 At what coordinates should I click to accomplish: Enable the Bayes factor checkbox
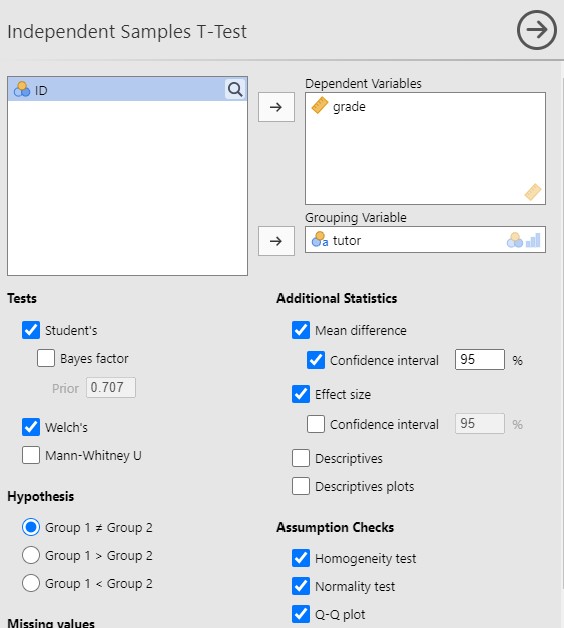point(46,358)
